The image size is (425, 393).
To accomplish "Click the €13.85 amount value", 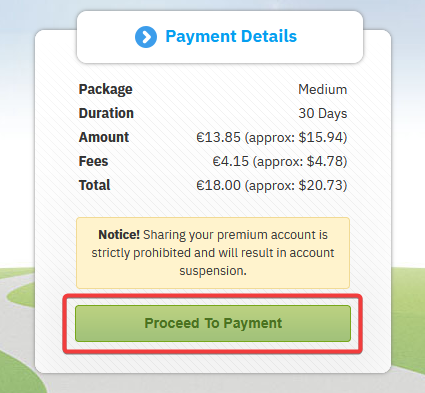I will coord(218,137).
